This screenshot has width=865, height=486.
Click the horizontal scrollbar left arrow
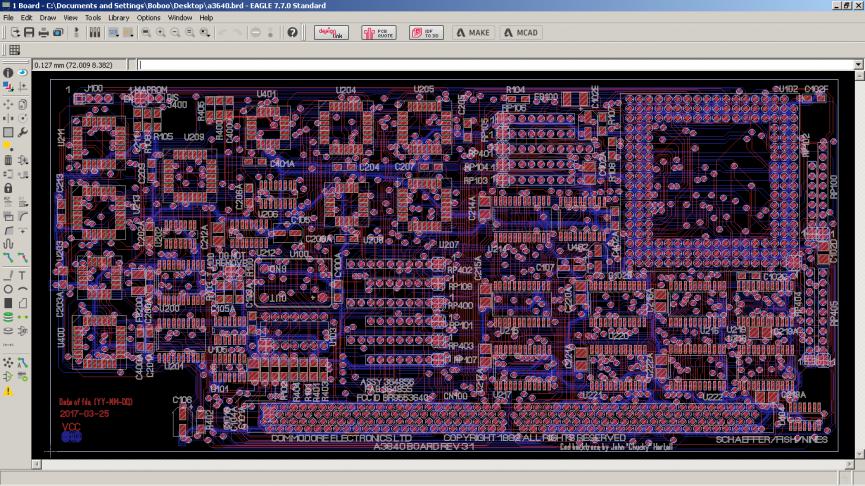tap(36, 464)
